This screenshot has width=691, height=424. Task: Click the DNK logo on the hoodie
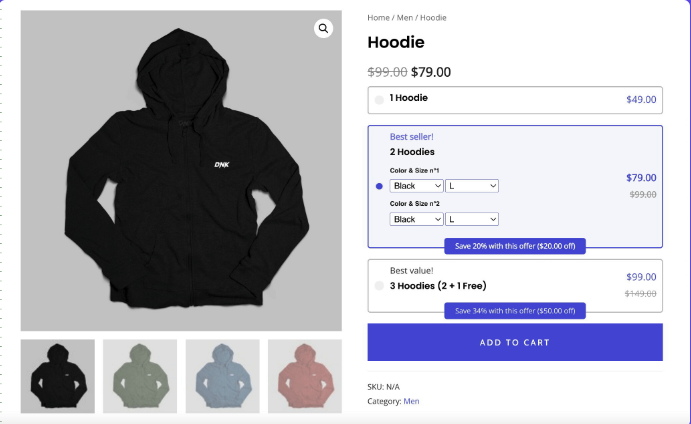tap(222, 165)
